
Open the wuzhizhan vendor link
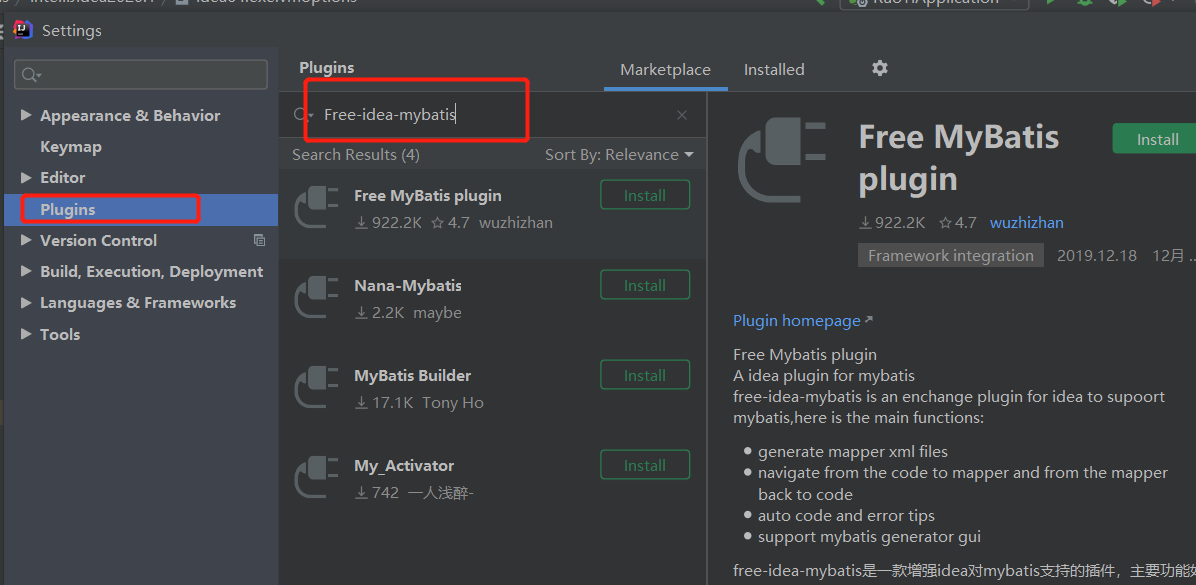[x=1027, y=223]
